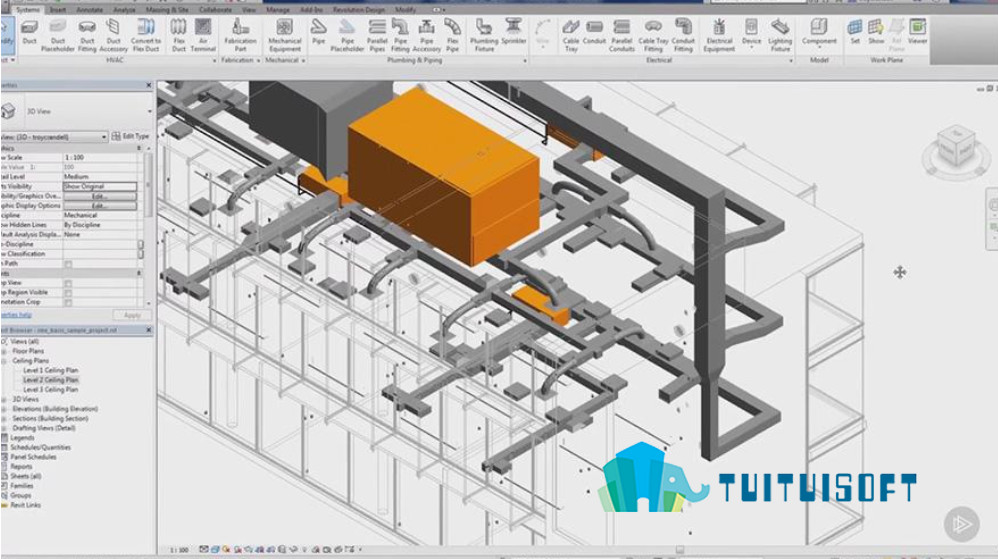Choose the Parallel Conduits tool
Viewport: 998px width, 559px height.
pyautogui.click(x=621, y=35)
